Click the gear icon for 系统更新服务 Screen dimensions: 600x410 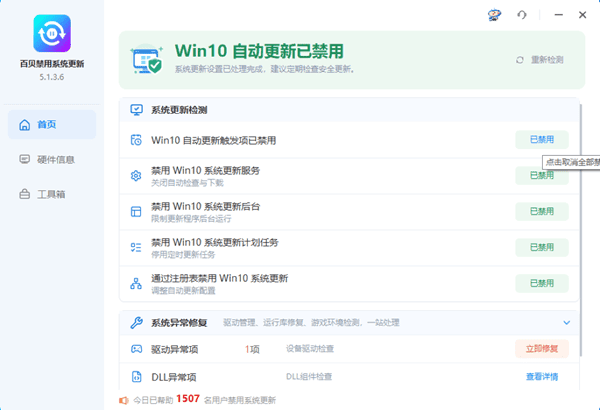tap(136, 176)
